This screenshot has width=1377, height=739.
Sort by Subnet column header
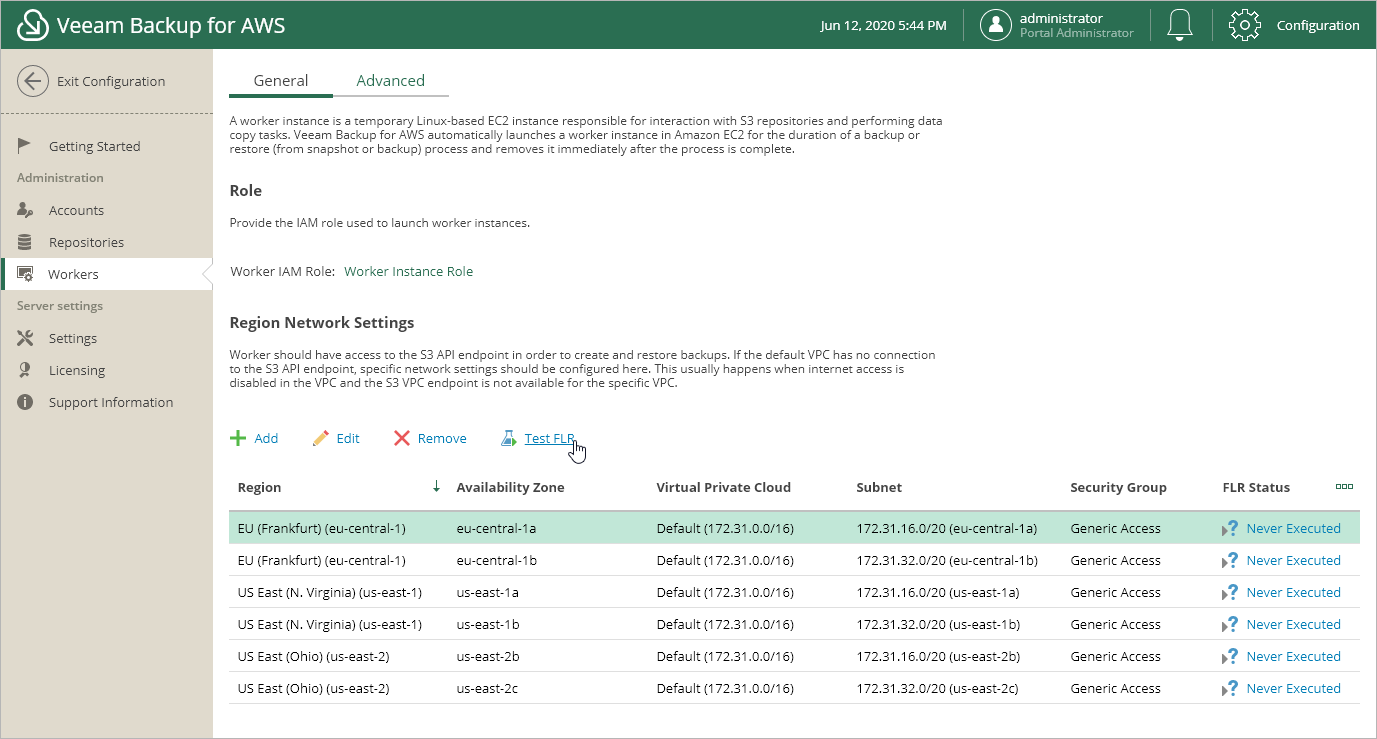pos(879,487)
